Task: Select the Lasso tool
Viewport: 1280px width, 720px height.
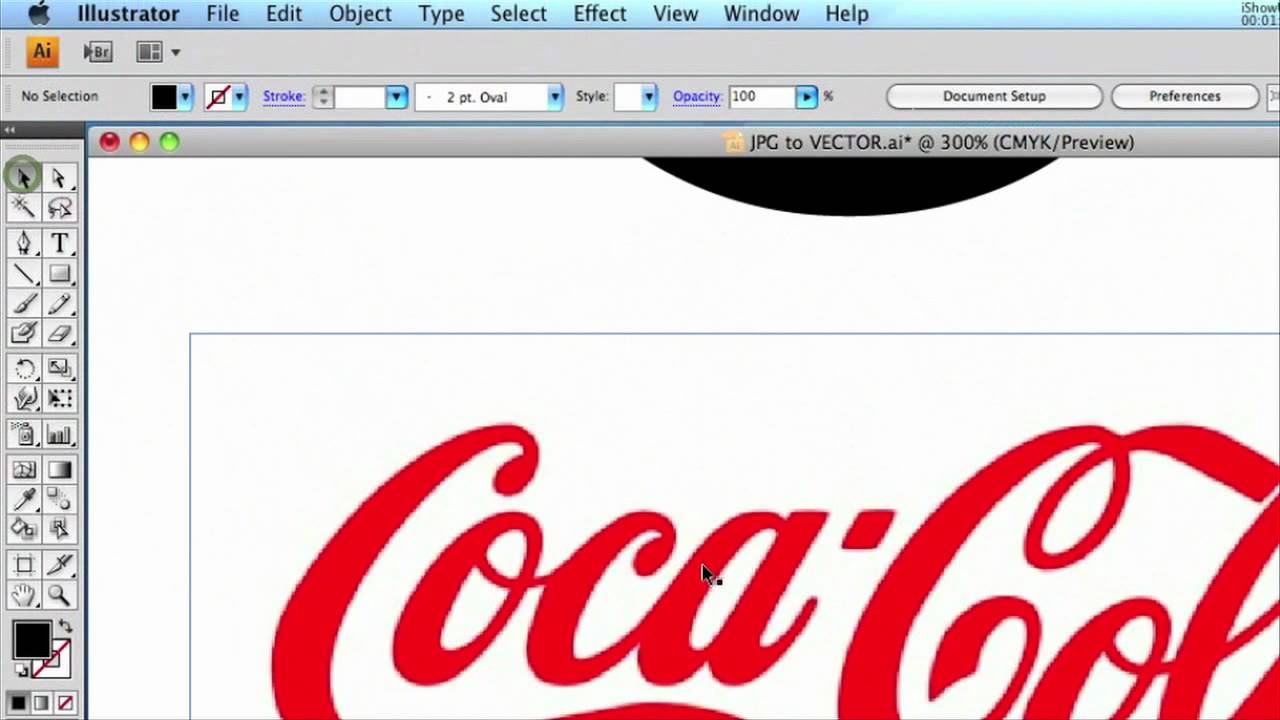Action: (59, 207)
